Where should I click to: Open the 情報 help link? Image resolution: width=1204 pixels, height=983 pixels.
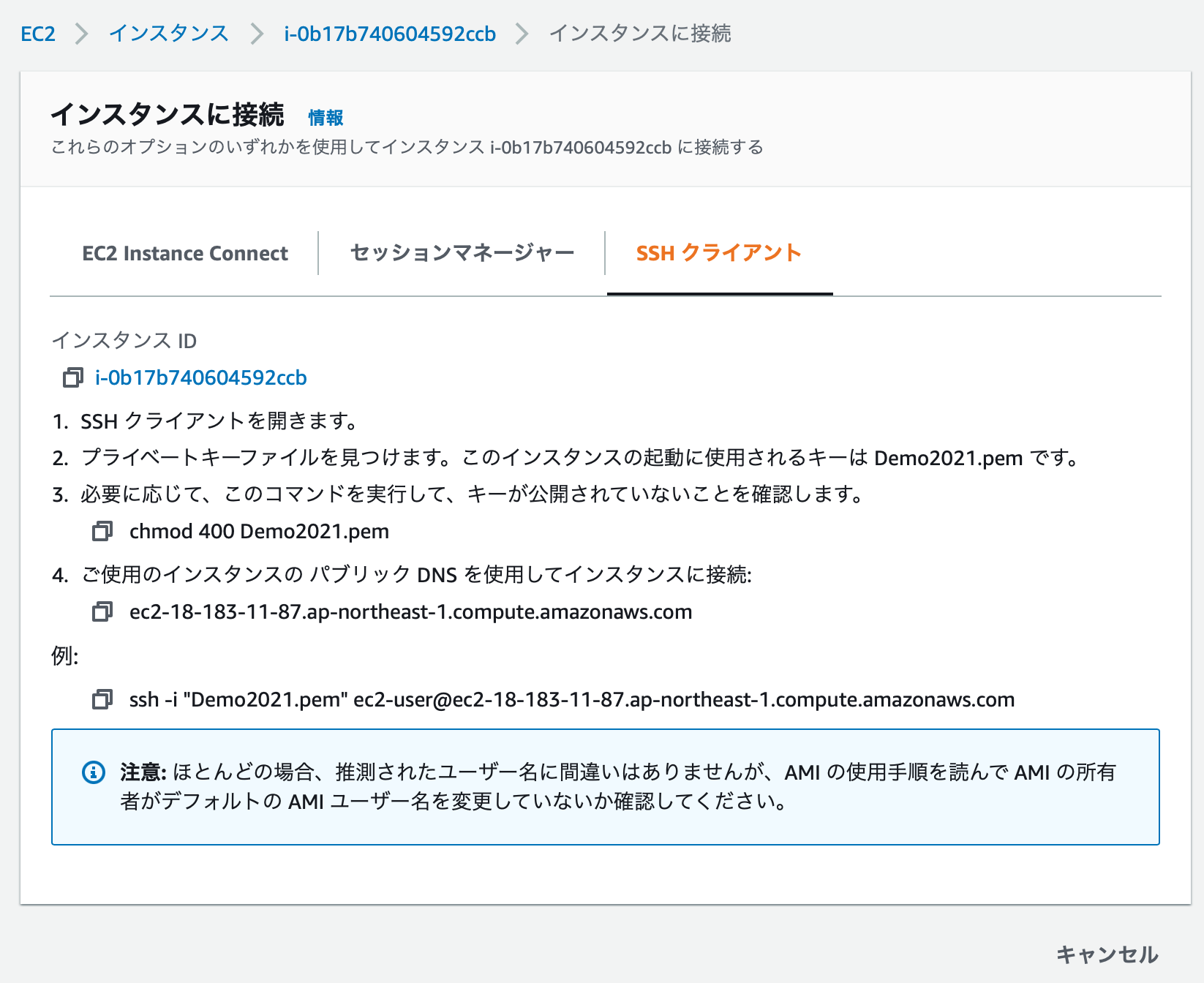pos(326,117)
